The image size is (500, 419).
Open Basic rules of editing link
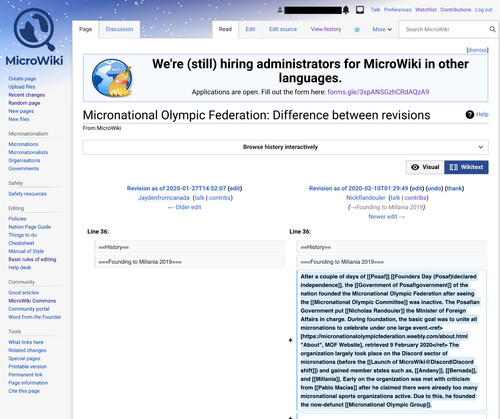pyautogui.click(x=32, y=259)
